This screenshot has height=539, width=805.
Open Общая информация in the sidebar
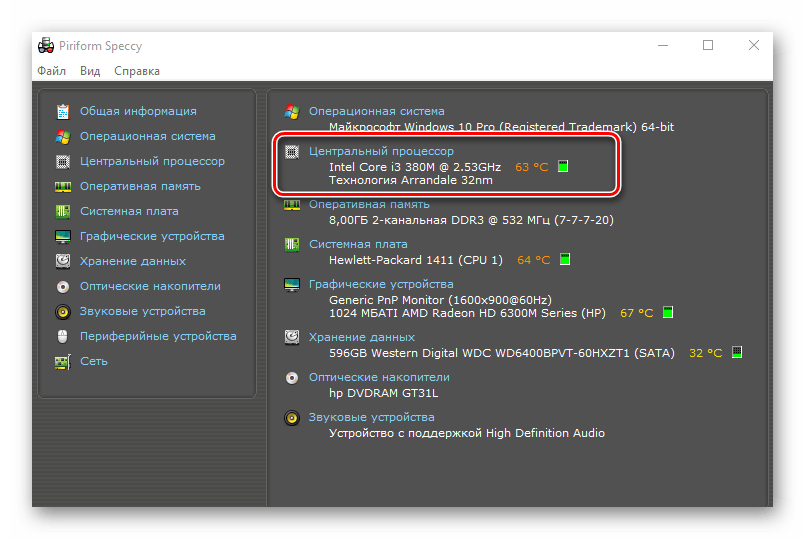[x=138, y=111]
